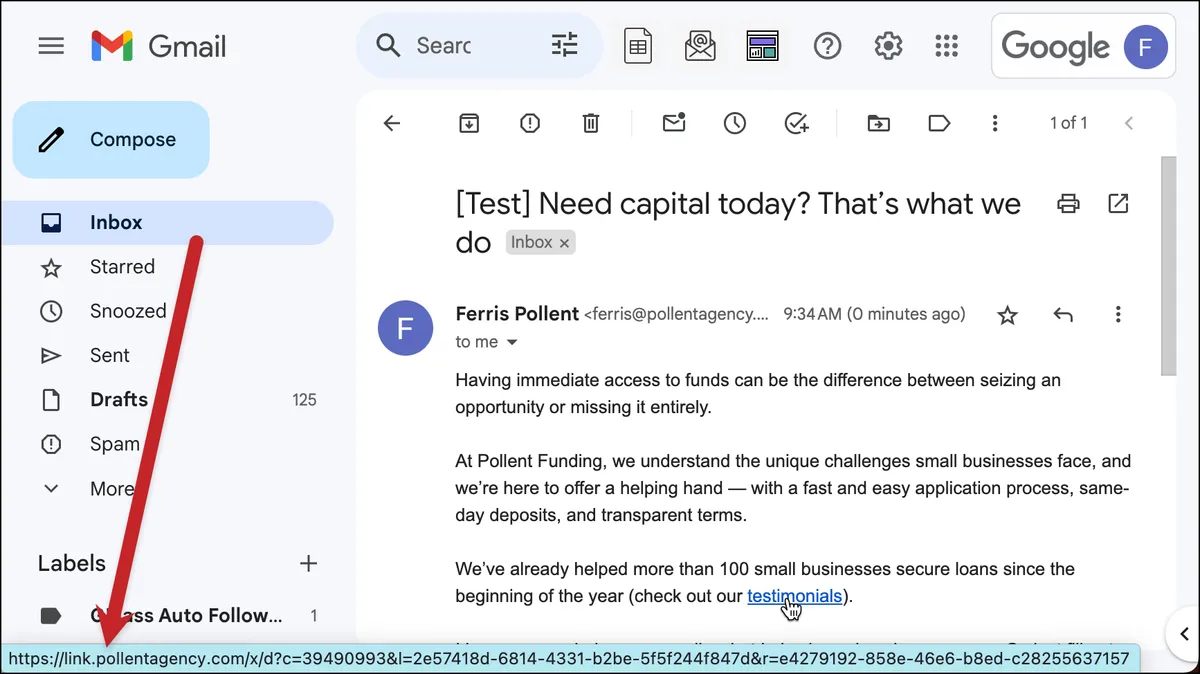
Task: Click the mail envelope extension icon in header
Action: coord(700,46)
